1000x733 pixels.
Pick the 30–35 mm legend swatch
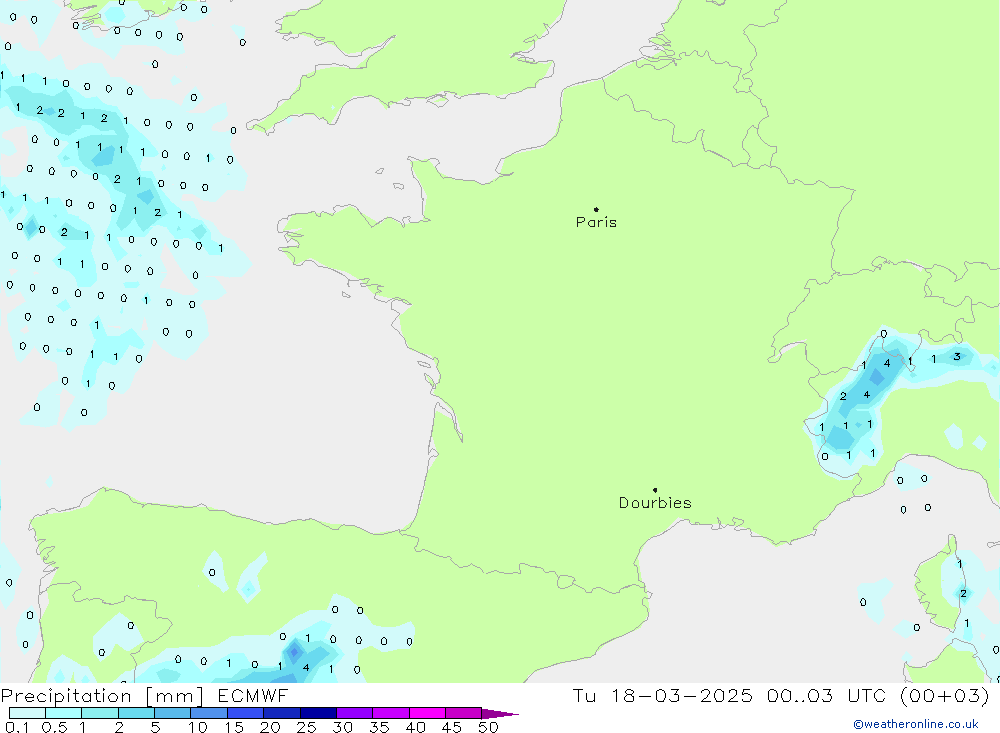(x=355, y=713)
